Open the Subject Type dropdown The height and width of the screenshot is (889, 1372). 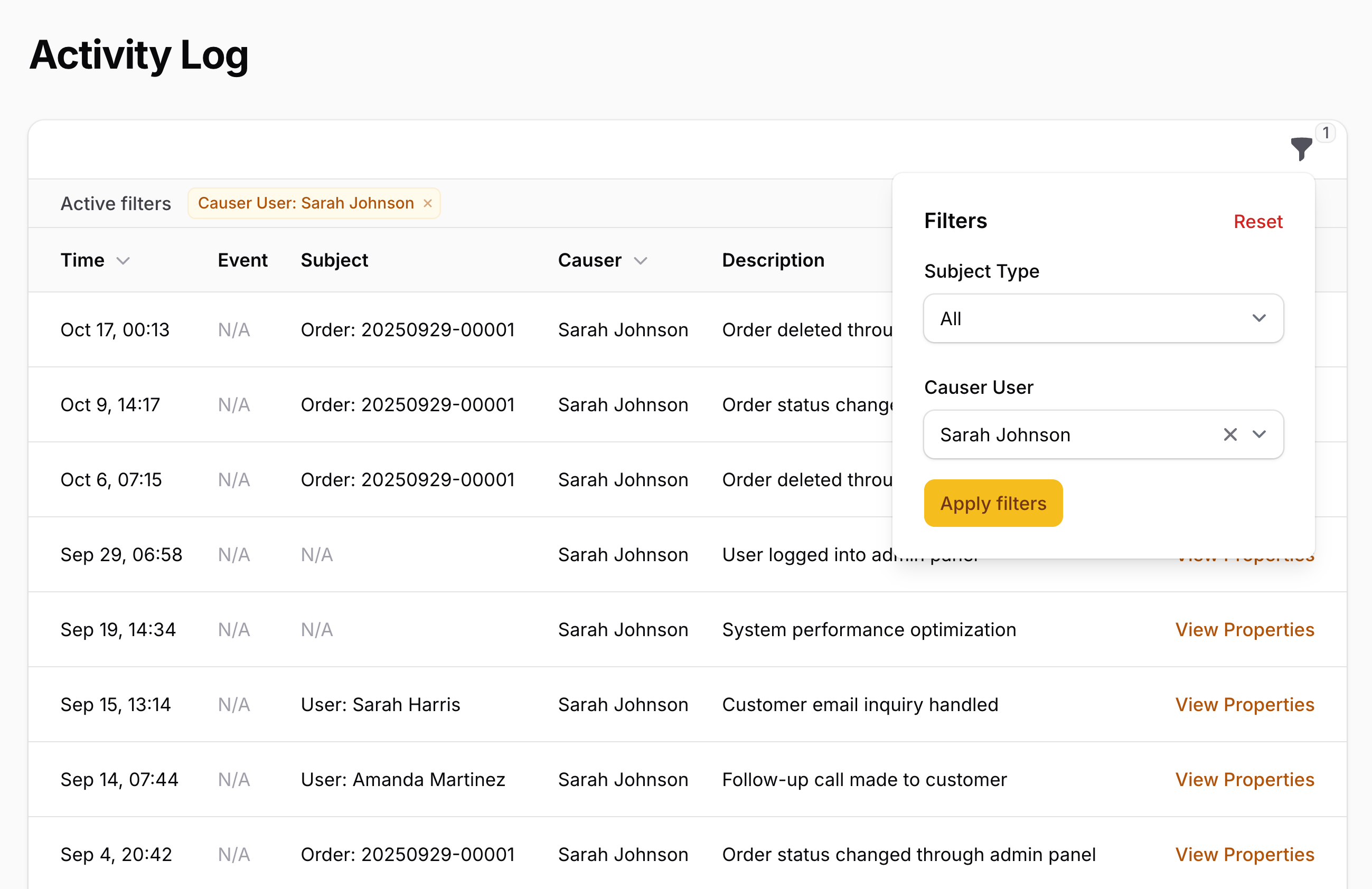(1103, 319)
